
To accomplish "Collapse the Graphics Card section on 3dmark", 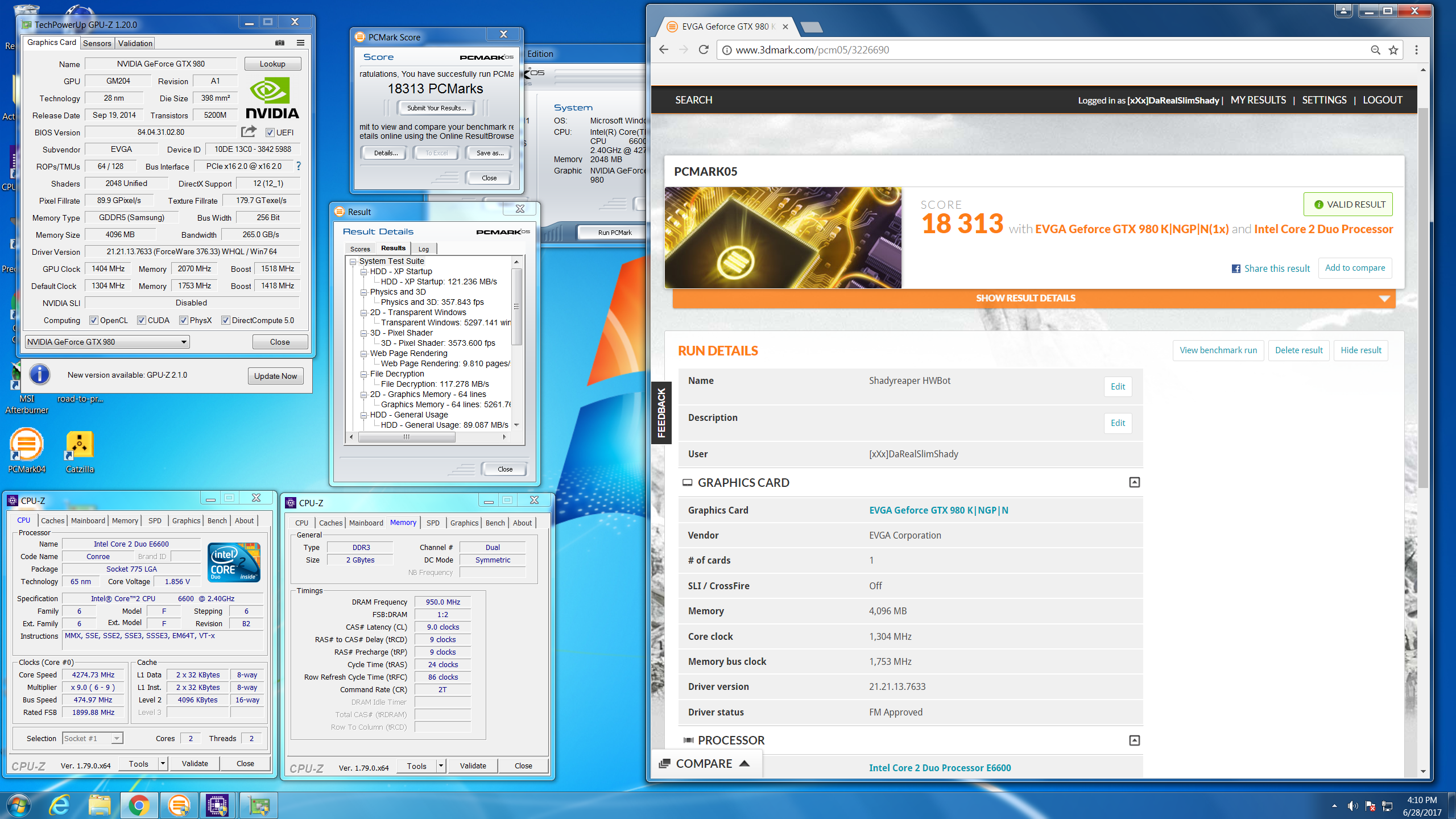I will 1134,482.
